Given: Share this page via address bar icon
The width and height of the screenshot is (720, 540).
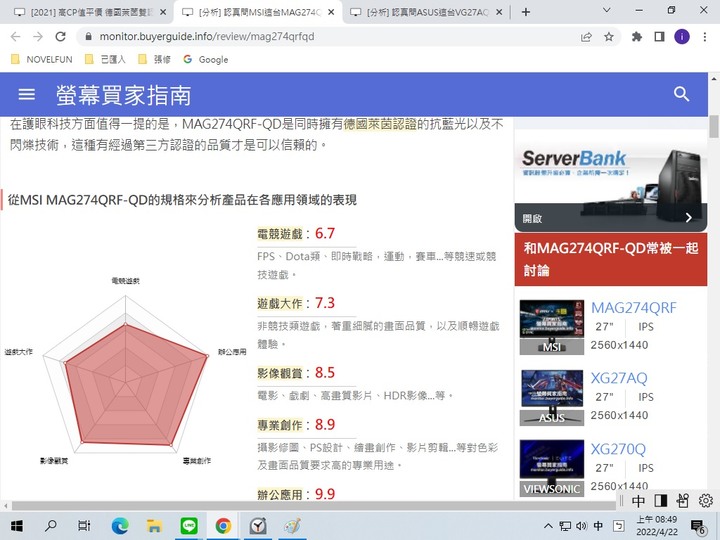Looking at the screenshot, I should click(586, 37).
